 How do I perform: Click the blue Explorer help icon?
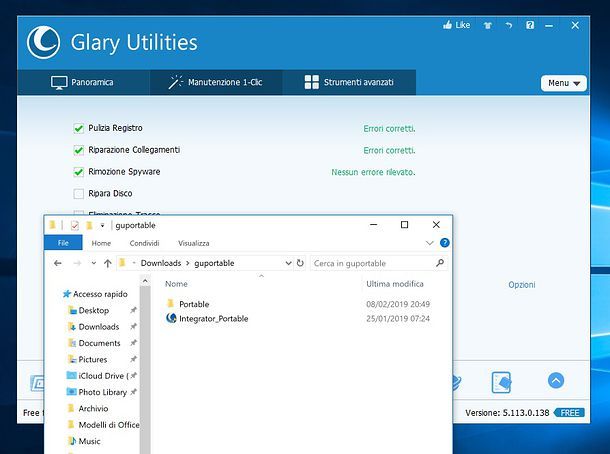pos(445,243)
